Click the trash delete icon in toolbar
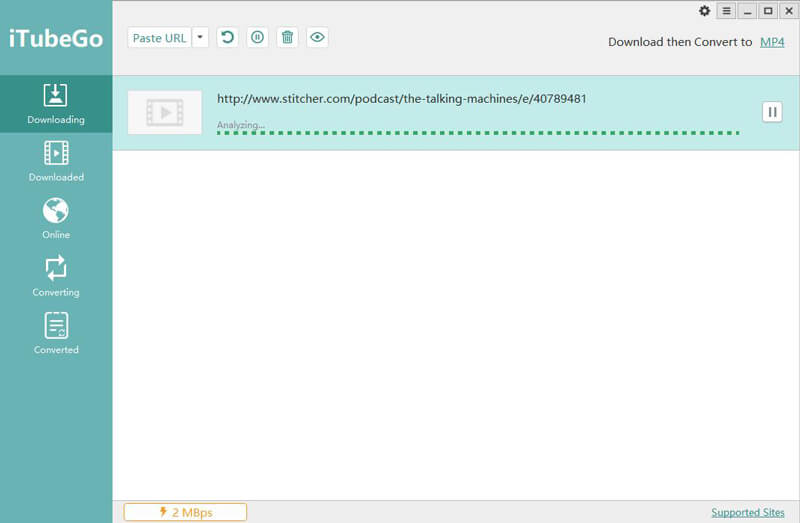Screen dimensions: 800x523 (x=287, y=37)
